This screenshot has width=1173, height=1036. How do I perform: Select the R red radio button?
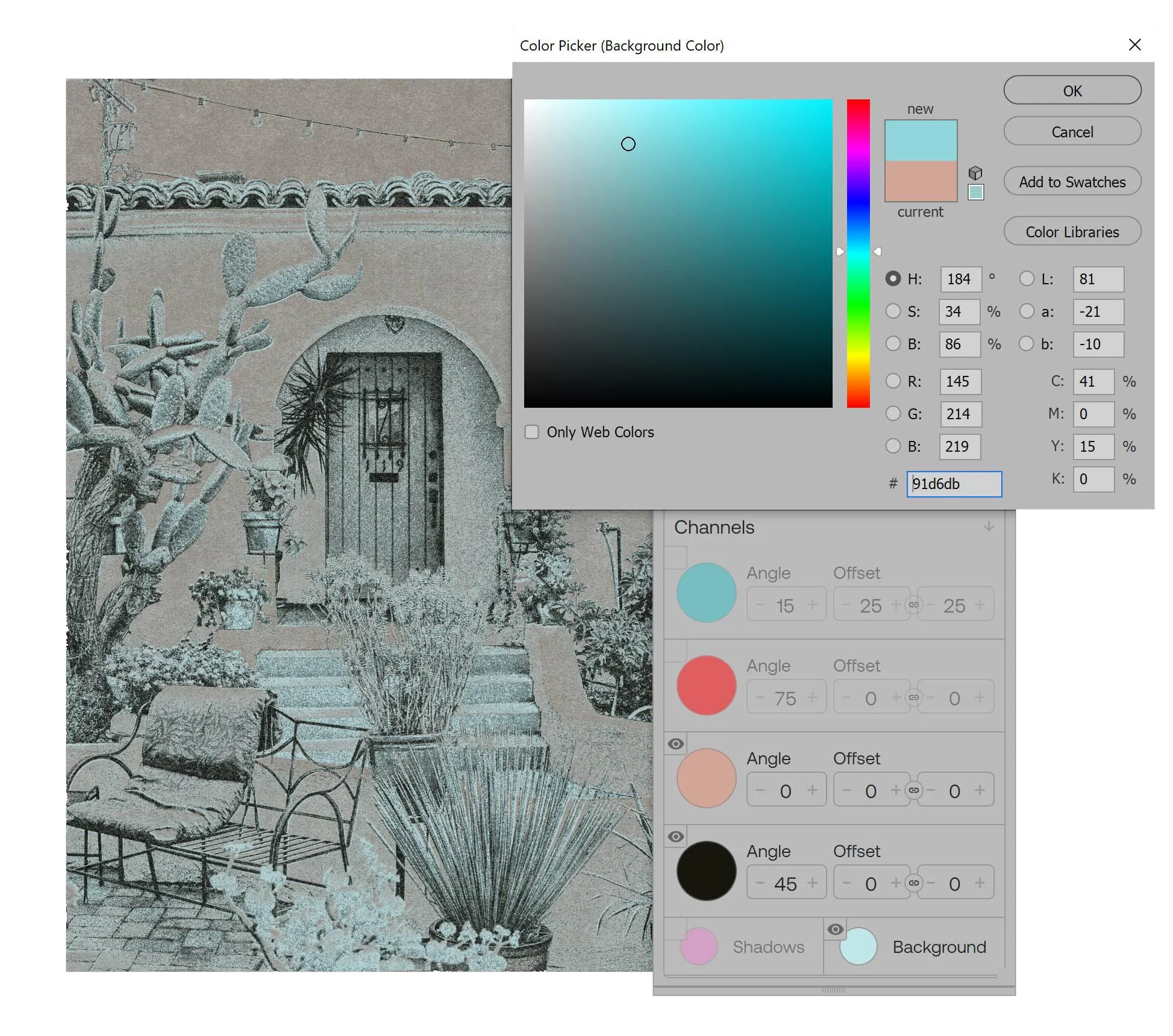click(x=893, y=381)
